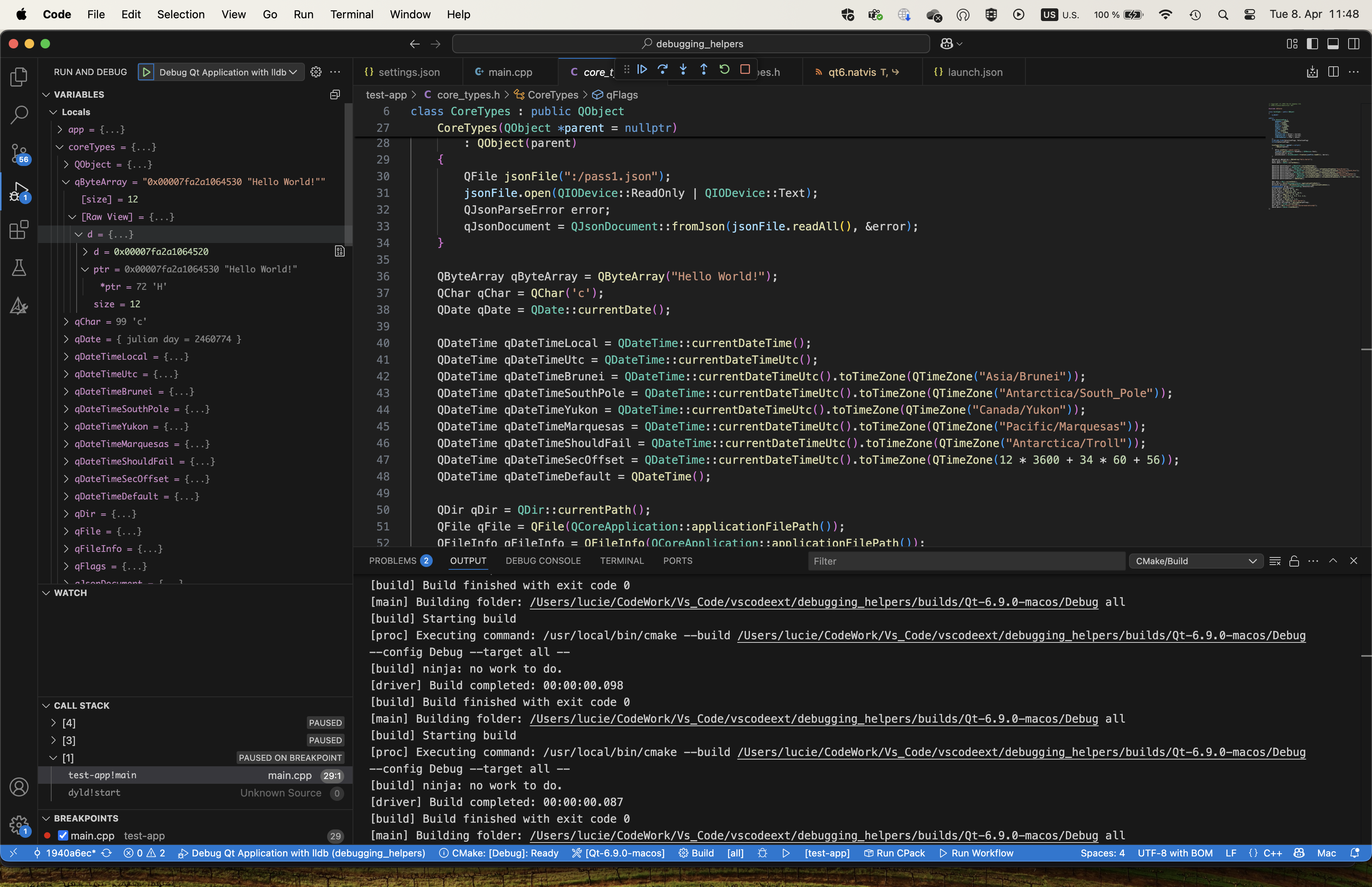The height and width of the screenshot is (887, 1372).
Task: Collapse the VARIABLES section
Action: 46,94
